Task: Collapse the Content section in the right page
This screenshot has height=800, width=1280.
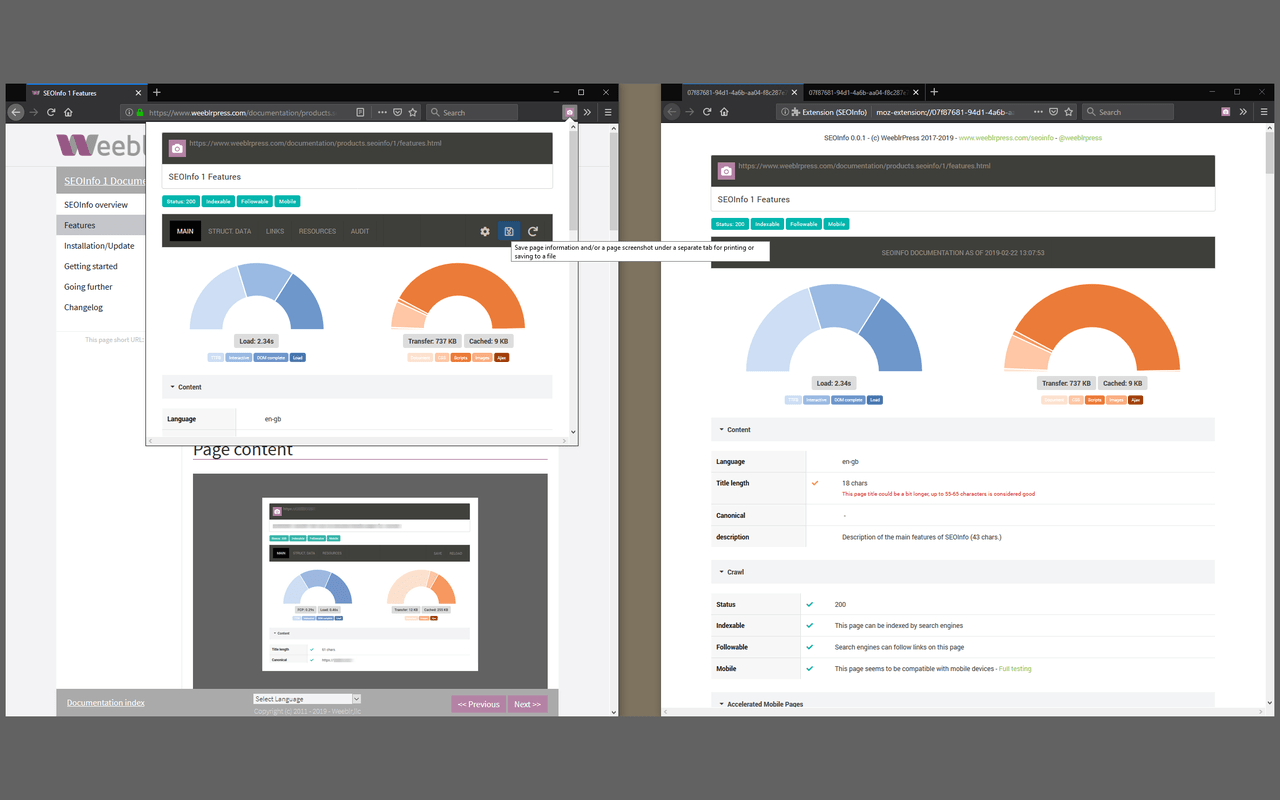Action: (963, 429)
